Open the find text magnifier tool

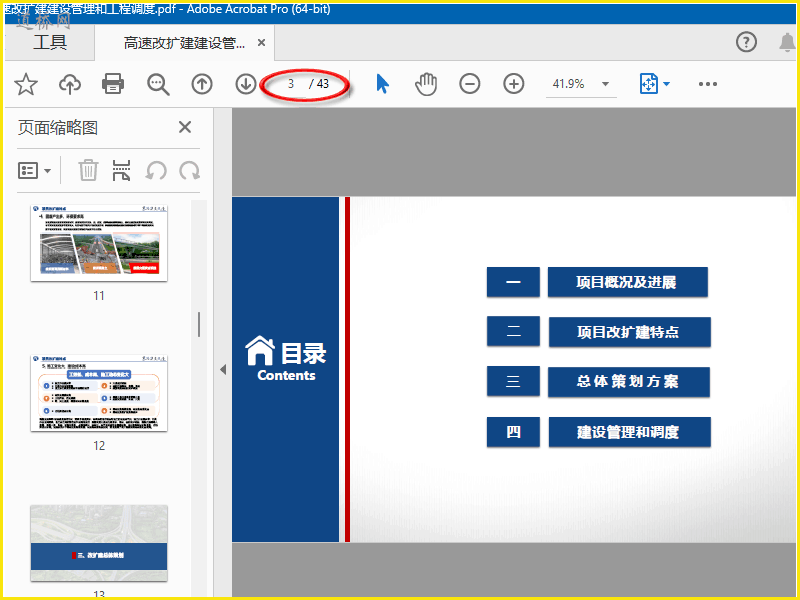point(158,84)
